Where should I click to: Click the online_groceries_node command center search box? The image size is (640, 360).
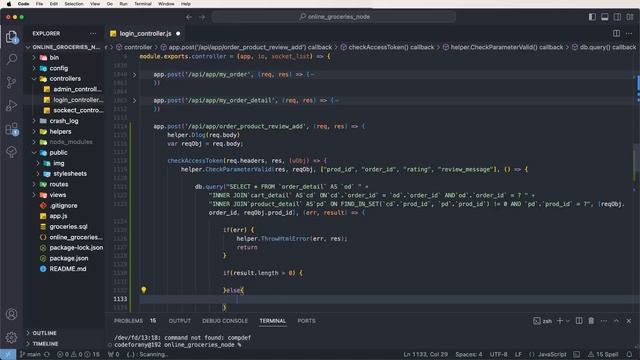334,17
